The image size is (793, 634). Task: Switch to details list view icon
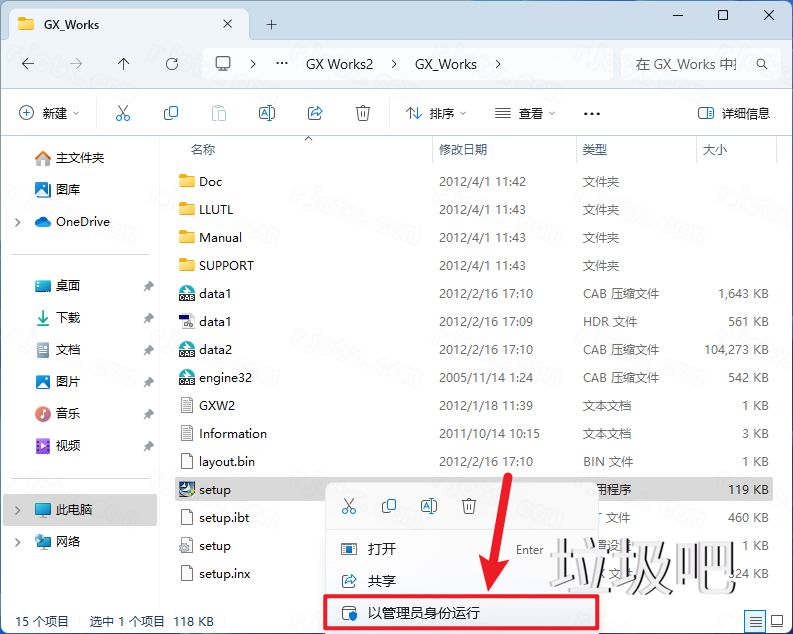coord(756,621)
